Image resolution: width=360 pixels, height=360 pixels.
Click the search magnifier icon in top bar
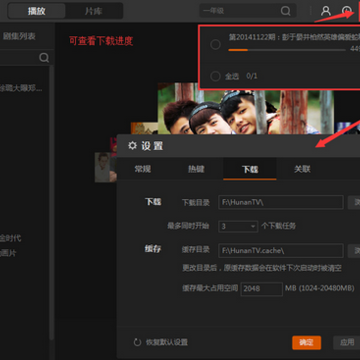click(285, 11)
